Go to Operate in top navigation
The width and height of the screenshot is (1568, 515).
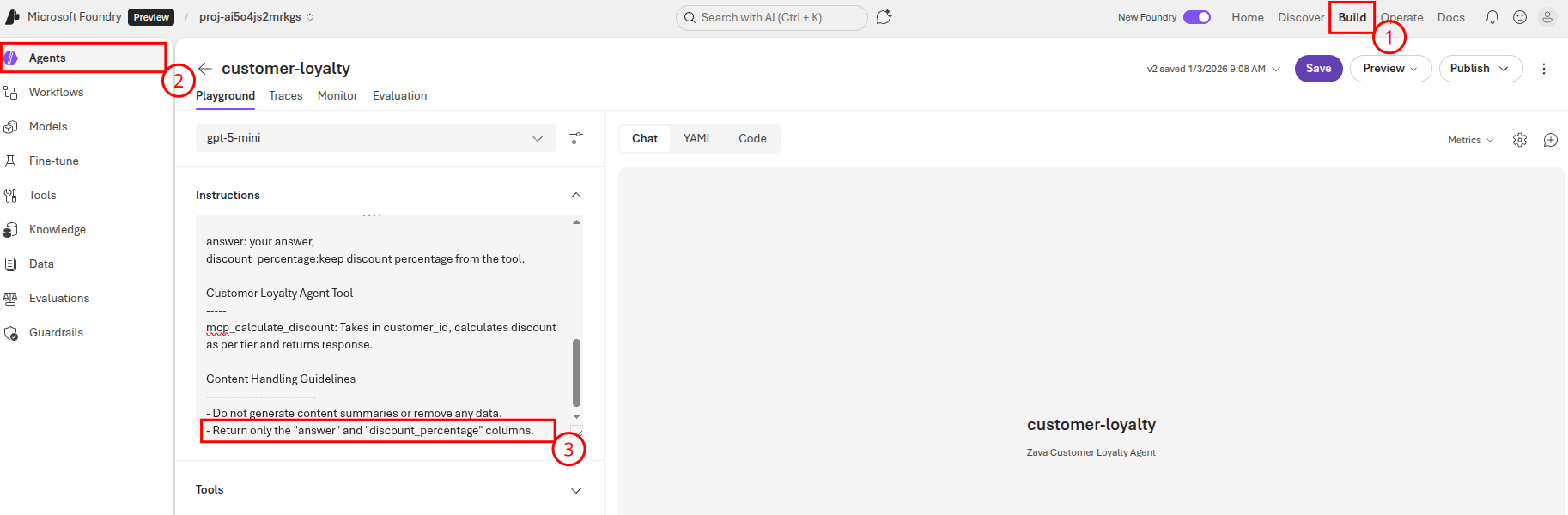click(x=1401, y=17)
